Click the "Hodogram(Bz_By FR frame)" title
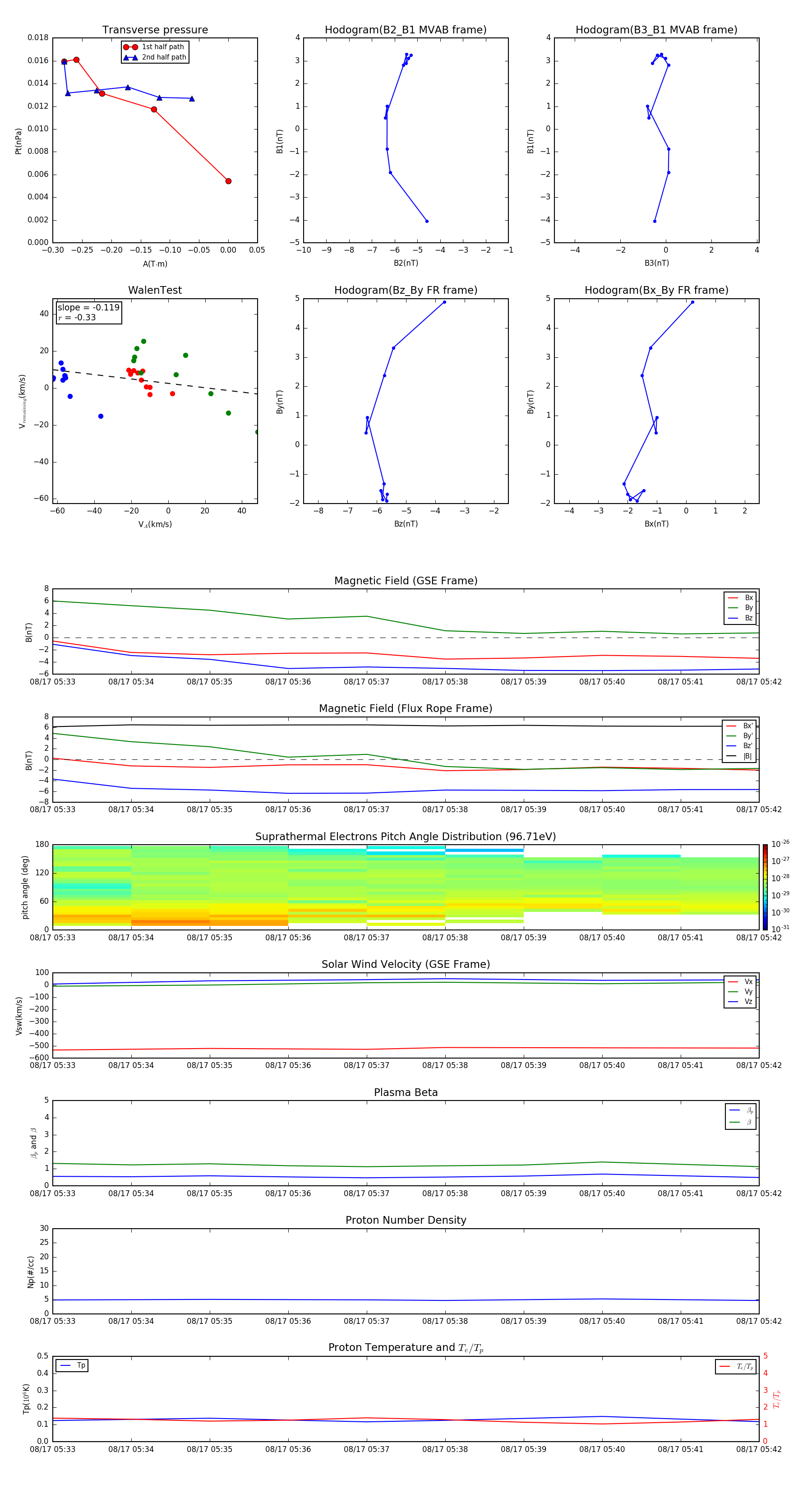Image resolution: width=812 pixels, height=1489 pixels. click(x=406, y=290)
